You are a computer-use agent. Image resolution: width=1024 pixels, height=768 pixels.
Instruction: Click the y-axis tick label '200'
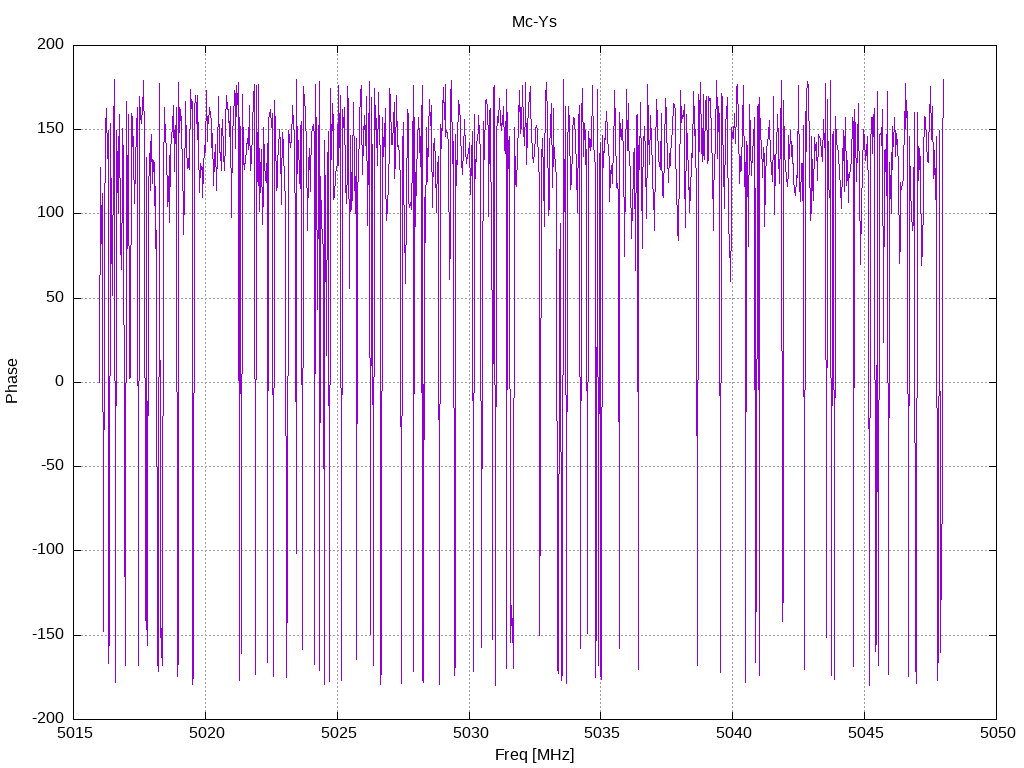pyautogui.click(x=51, y=44)
